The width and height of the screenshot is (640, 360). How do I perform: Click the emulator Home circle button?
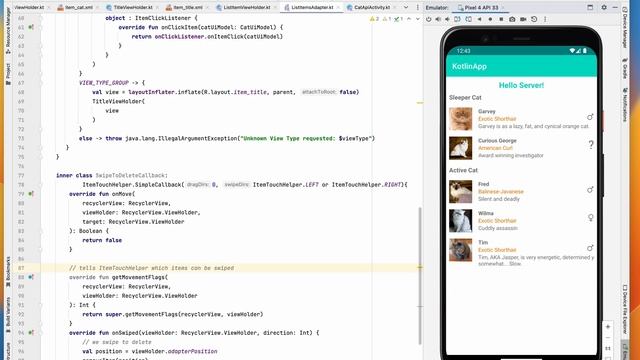click(x=490, y=19)
